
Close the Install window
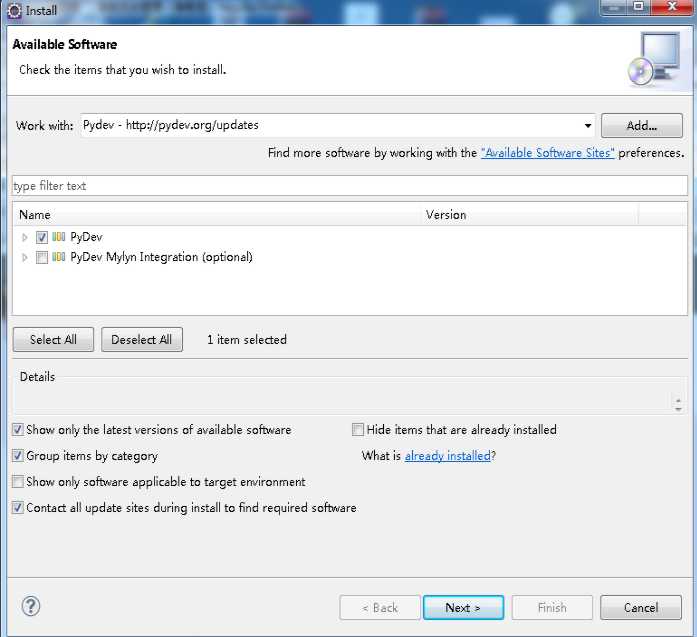672,7
